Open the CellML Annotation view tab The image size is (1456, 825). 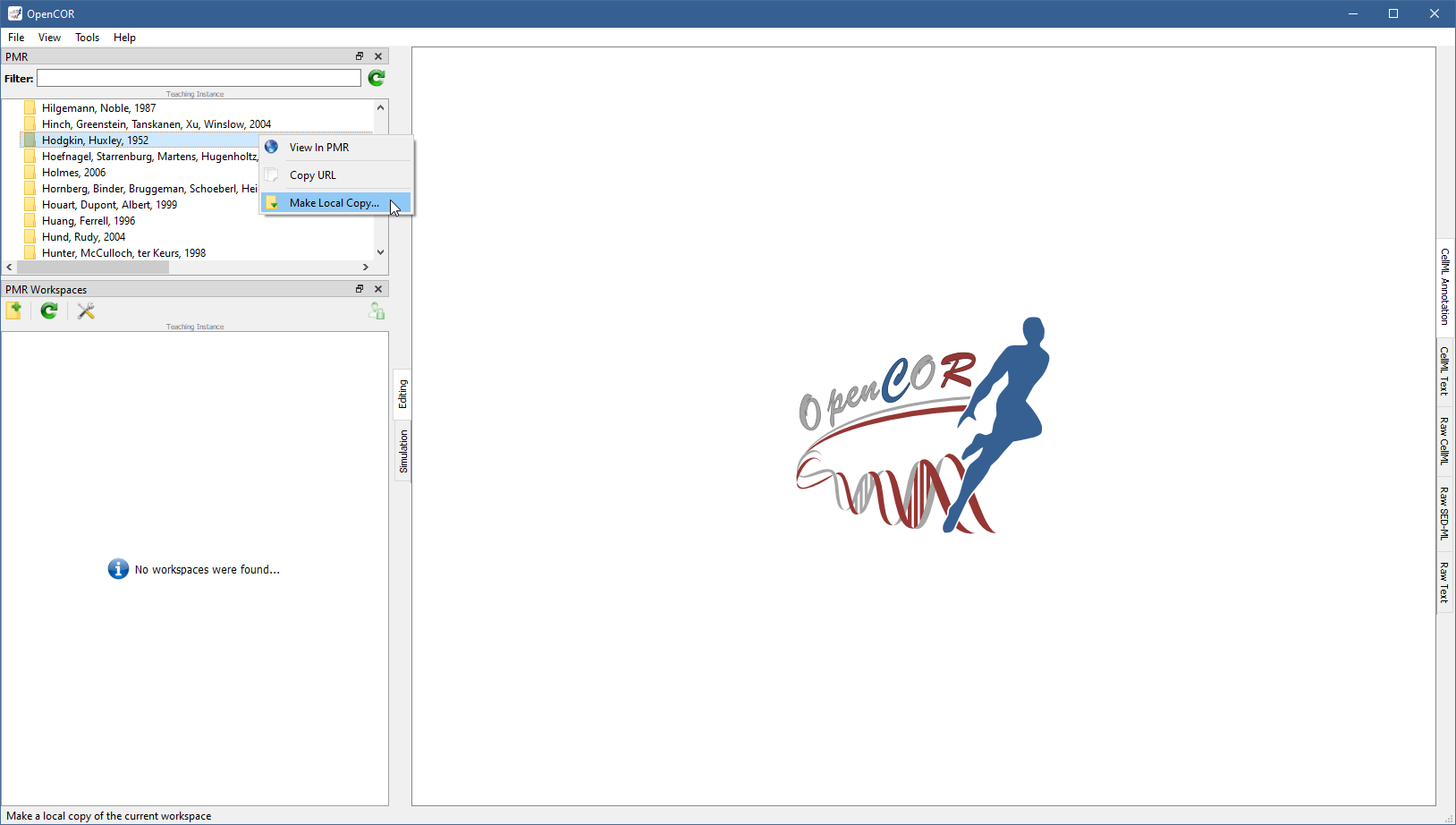tap(1443, 286)
